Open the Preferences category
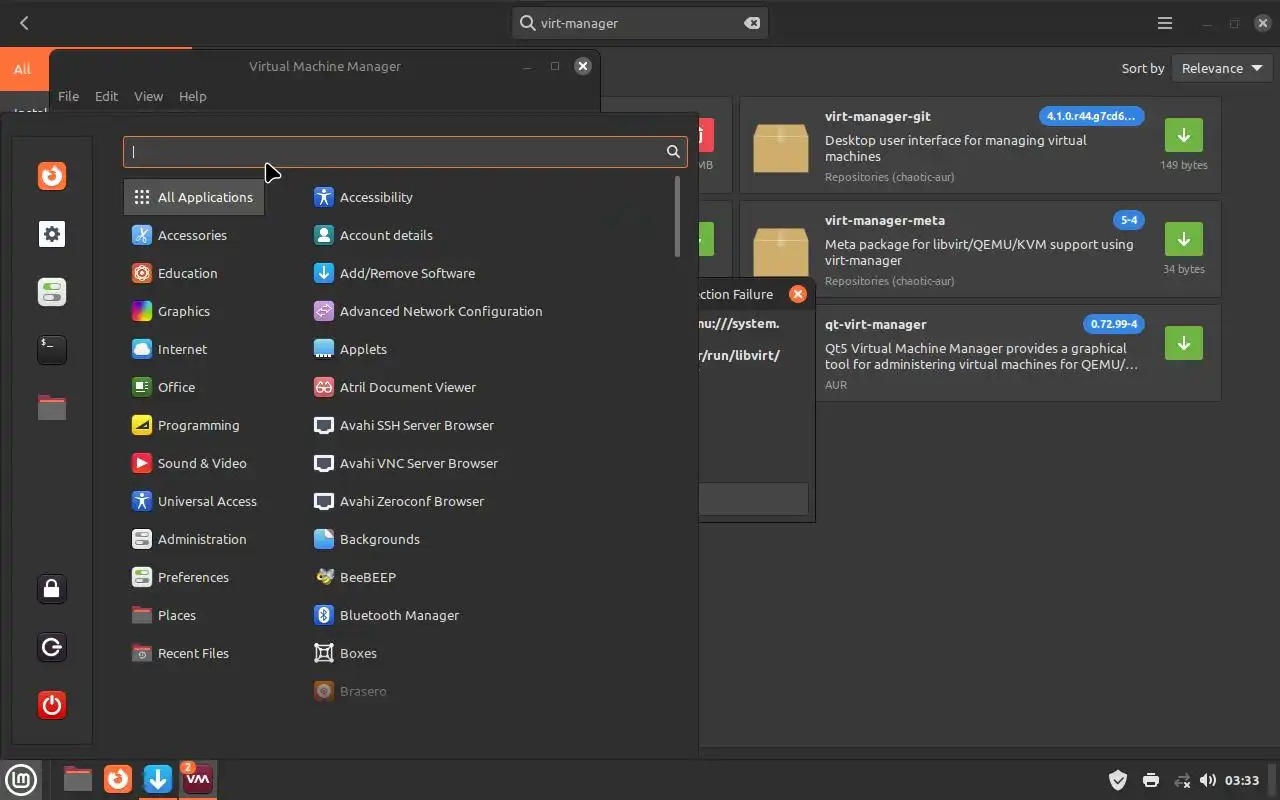1280x800 pixels. (x=194, y=577)
